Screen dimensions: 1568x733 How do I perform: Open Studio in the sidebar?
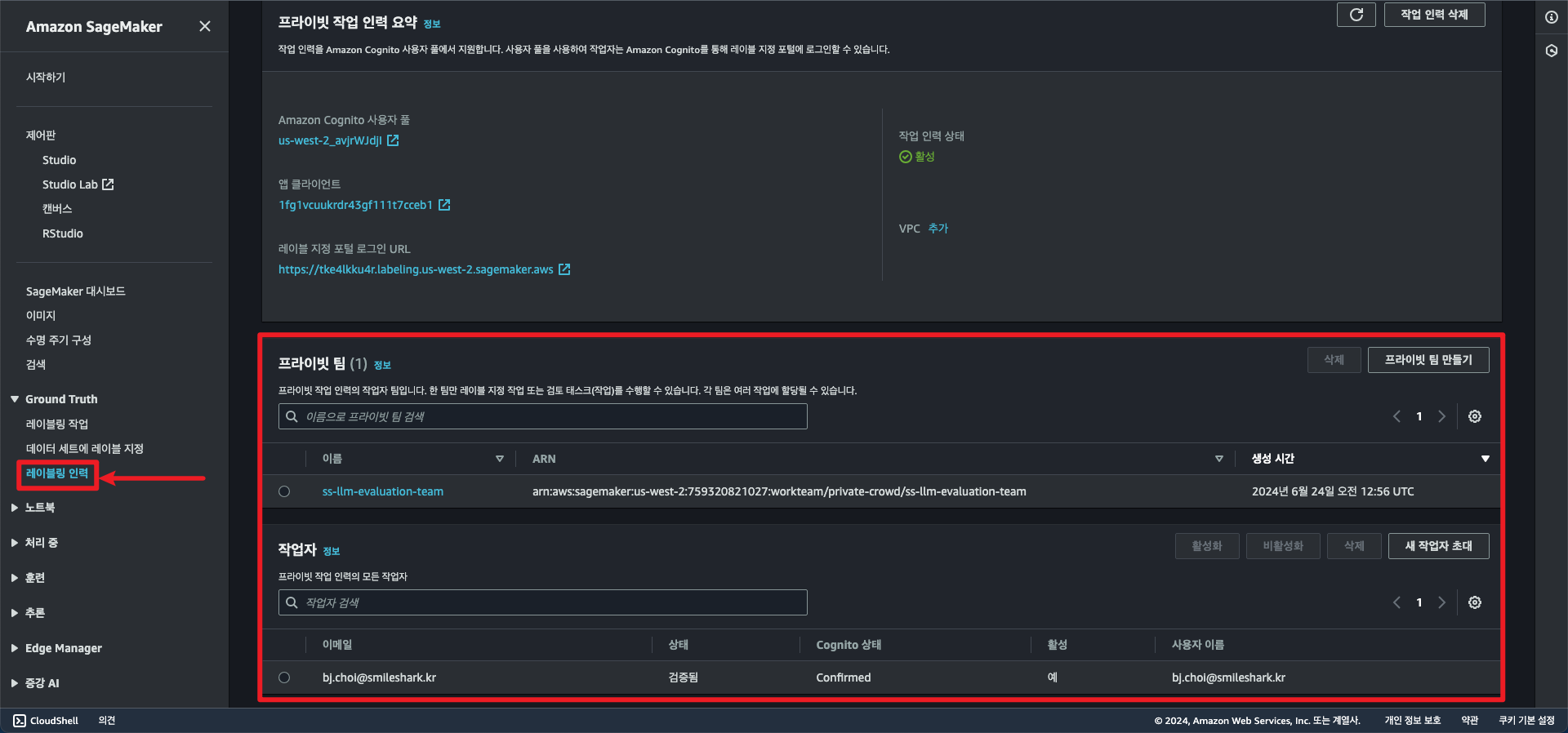[x=60, y=160]
